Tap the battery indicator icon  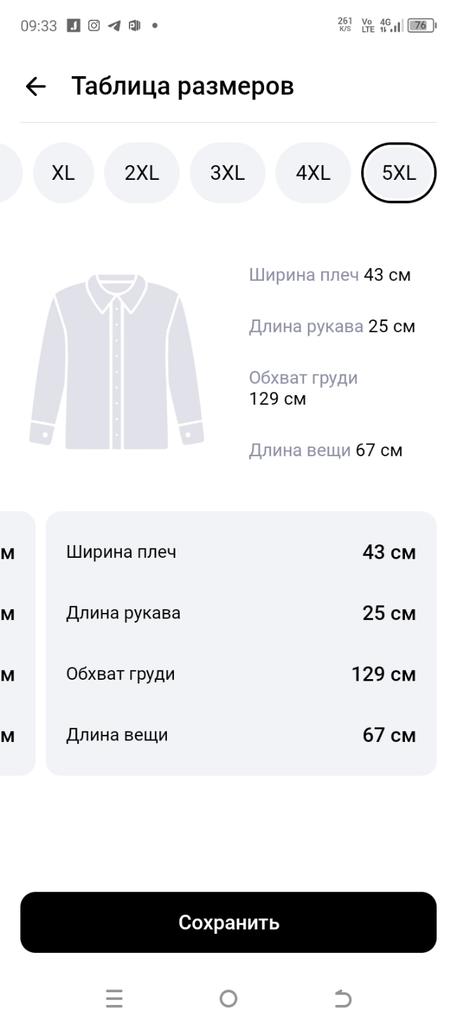coord(421,25)
